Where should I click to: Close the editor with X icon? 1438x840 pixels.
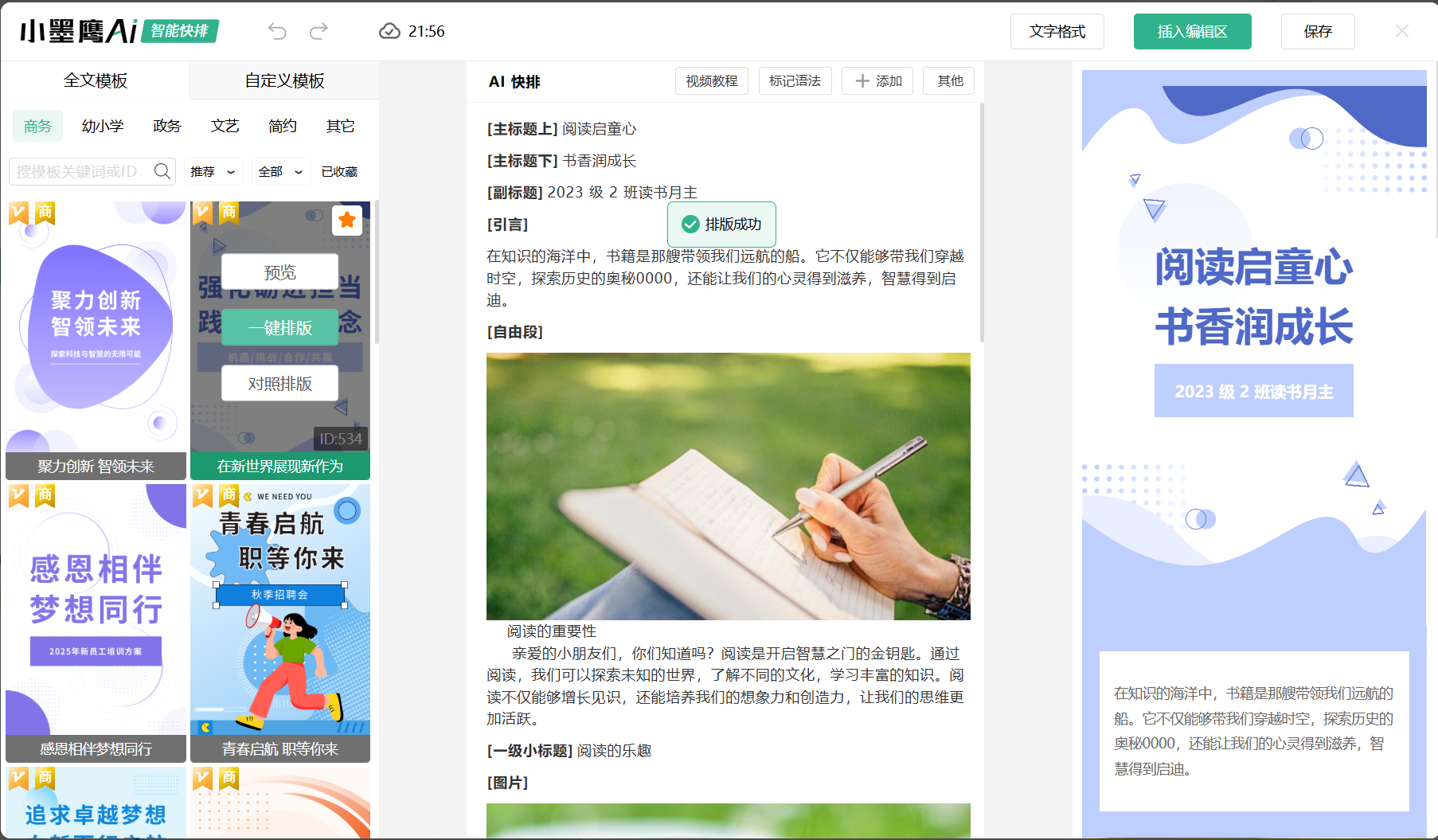[1402, 31]
